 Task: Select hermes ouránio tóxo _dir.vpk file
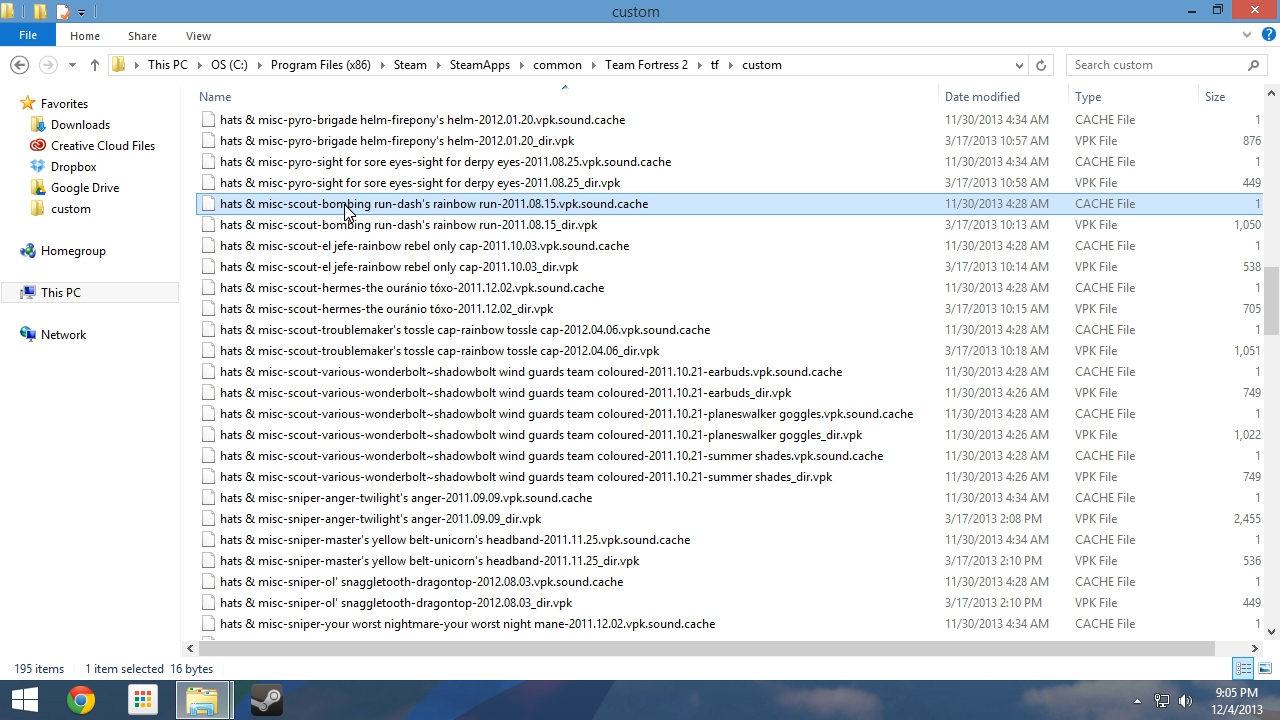(x=386, y=309)
